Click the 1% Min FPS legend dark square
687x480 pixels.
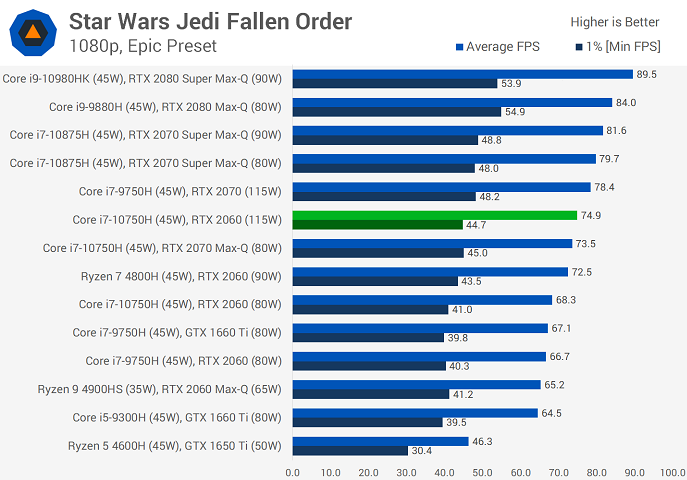point(579,47)
